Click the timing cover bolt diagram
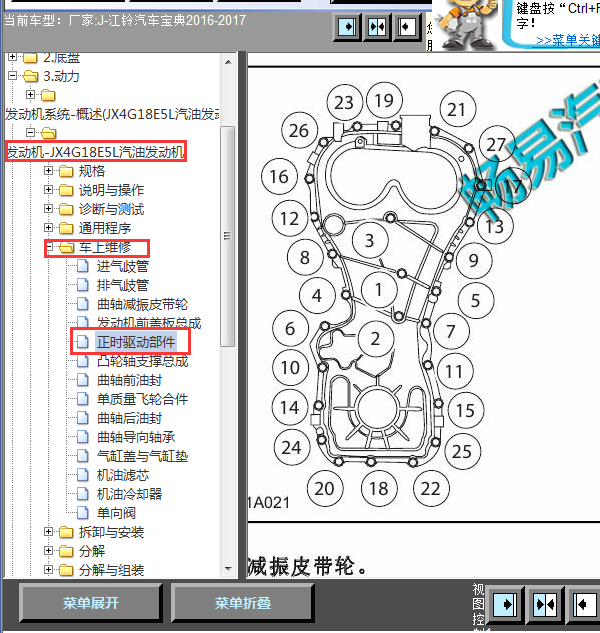Viewport: 600px width, 633px height. click(x=376, y=295)
